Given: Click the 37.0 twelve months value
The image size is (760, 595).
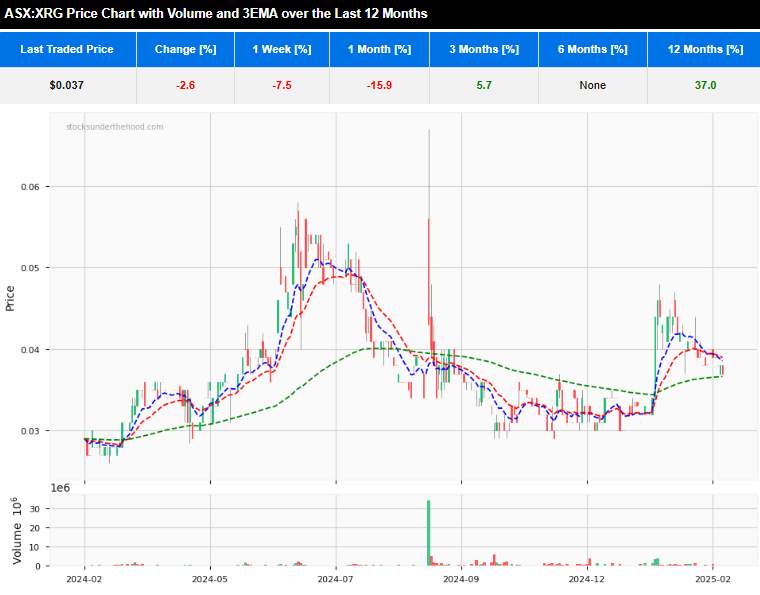Looking at the screenshot, I should (705, 85).
